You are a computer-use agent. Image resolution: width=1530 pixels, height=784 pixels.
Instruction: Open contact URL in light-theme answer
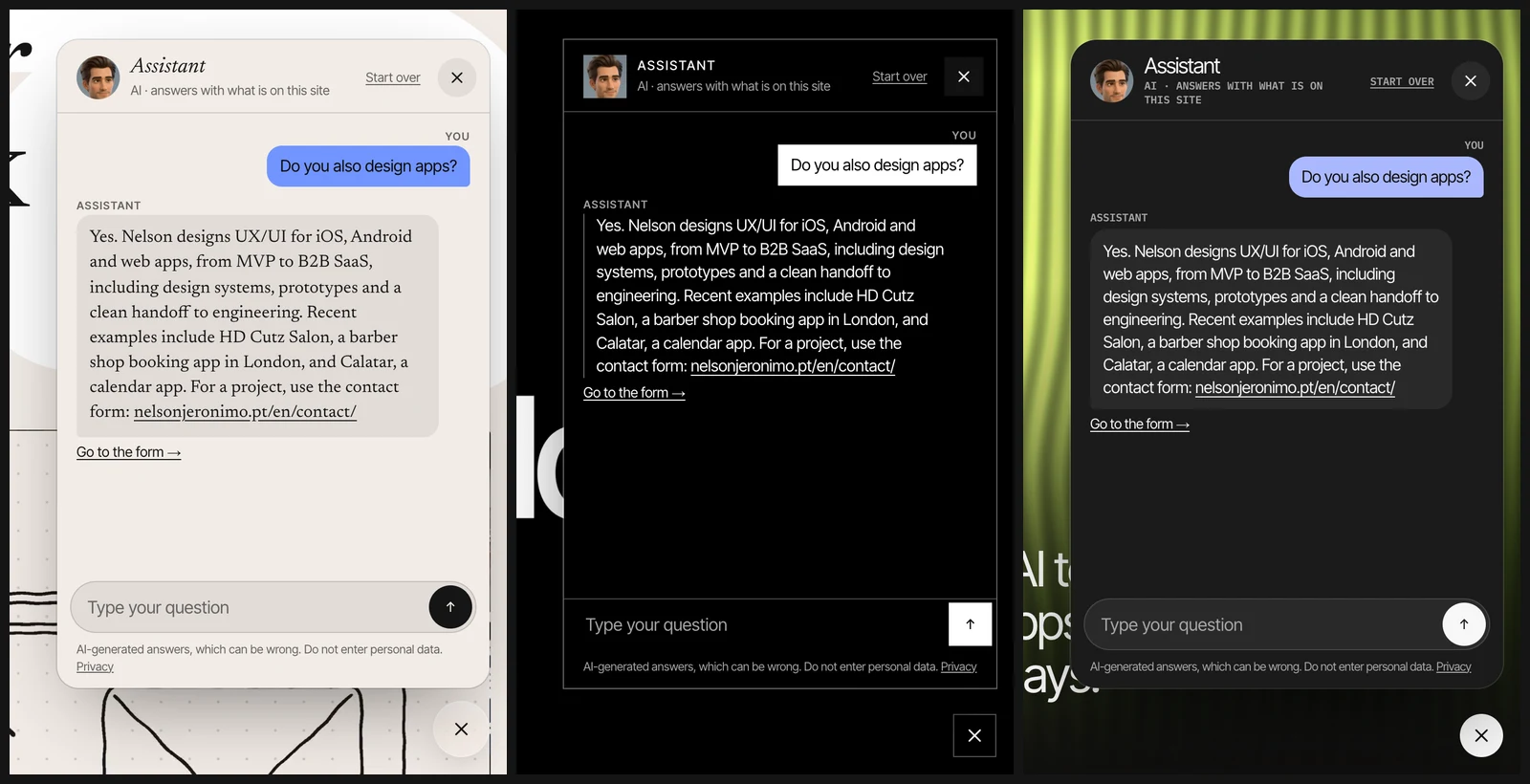[245, 412]
